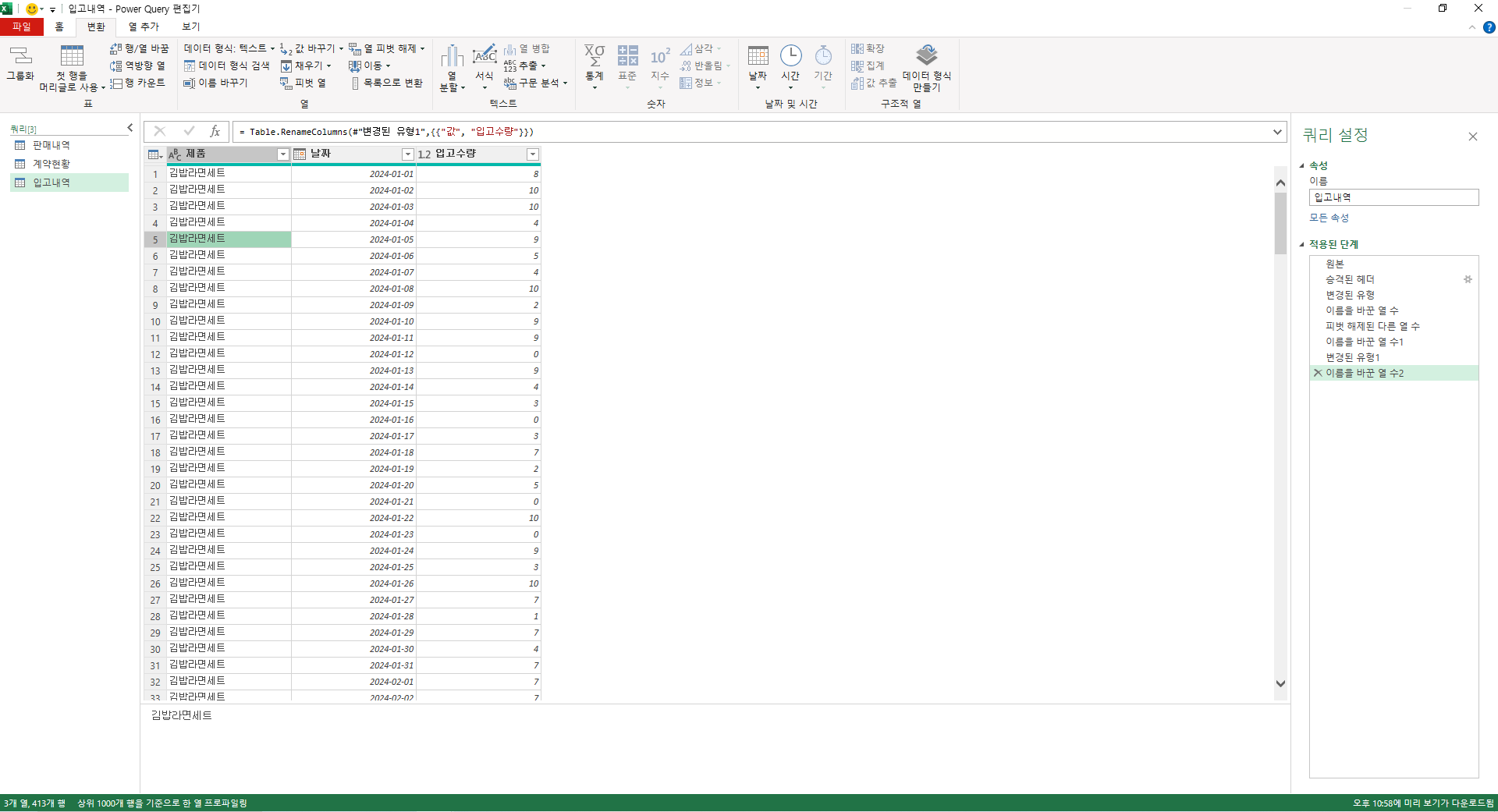Collapse the queries pane with the arrow
Screen dimensions: 1498x812
(x=130, y=128)
